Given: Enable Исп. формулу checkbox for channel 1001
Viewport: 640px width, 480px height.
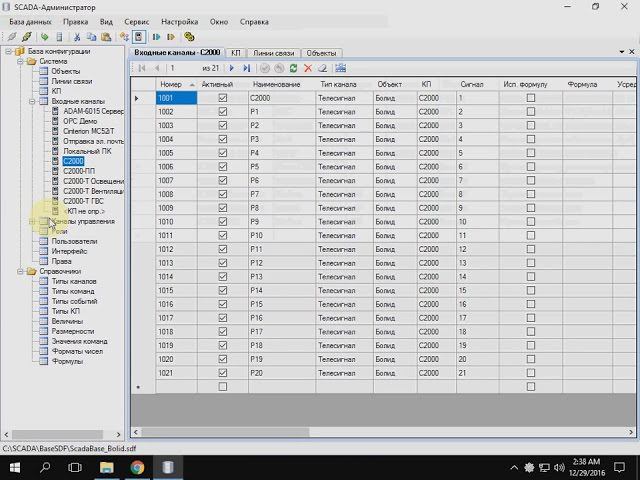Looking at the screenshot, I should point(531,99).
